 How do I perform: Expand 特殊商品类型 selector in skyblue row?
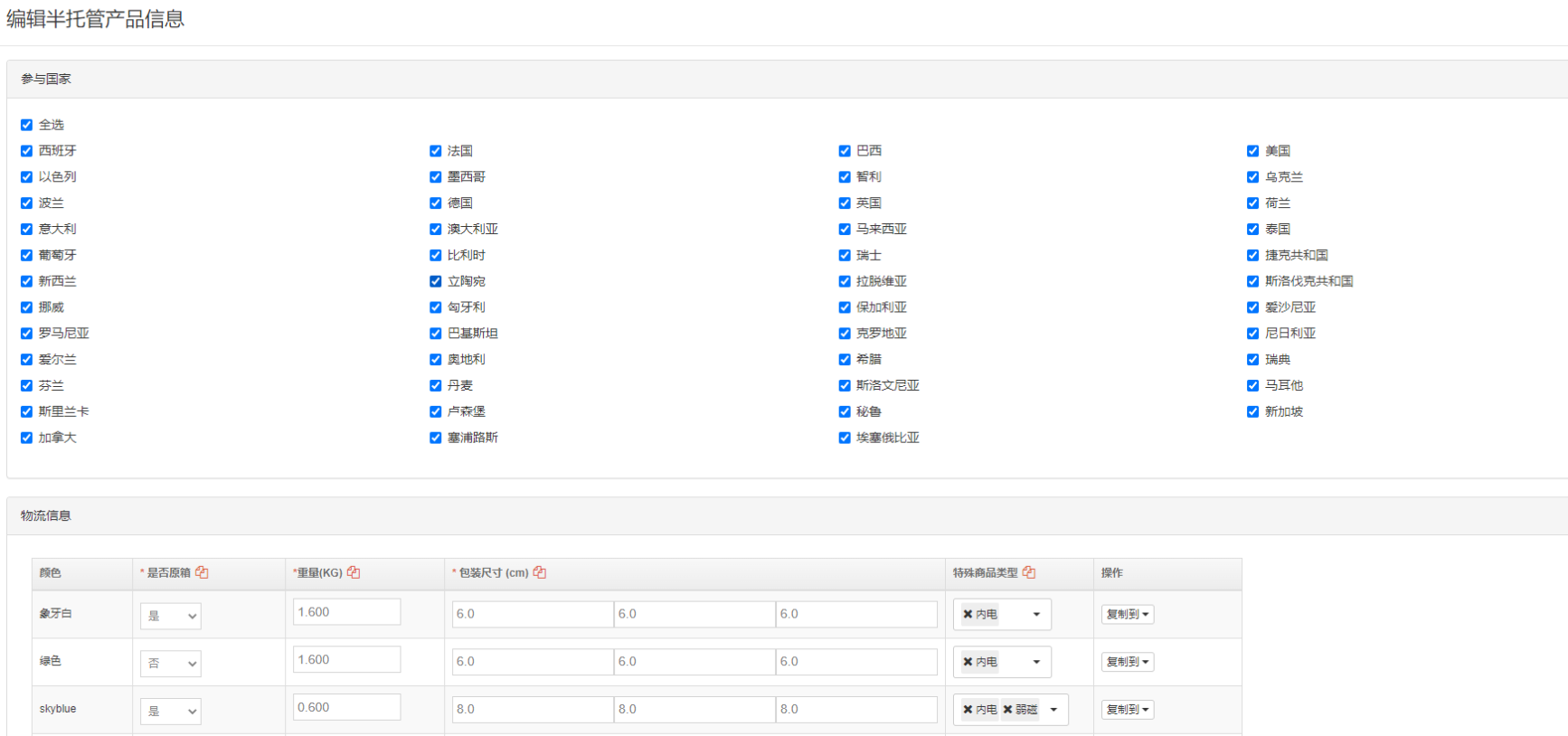click(1053, 710)
